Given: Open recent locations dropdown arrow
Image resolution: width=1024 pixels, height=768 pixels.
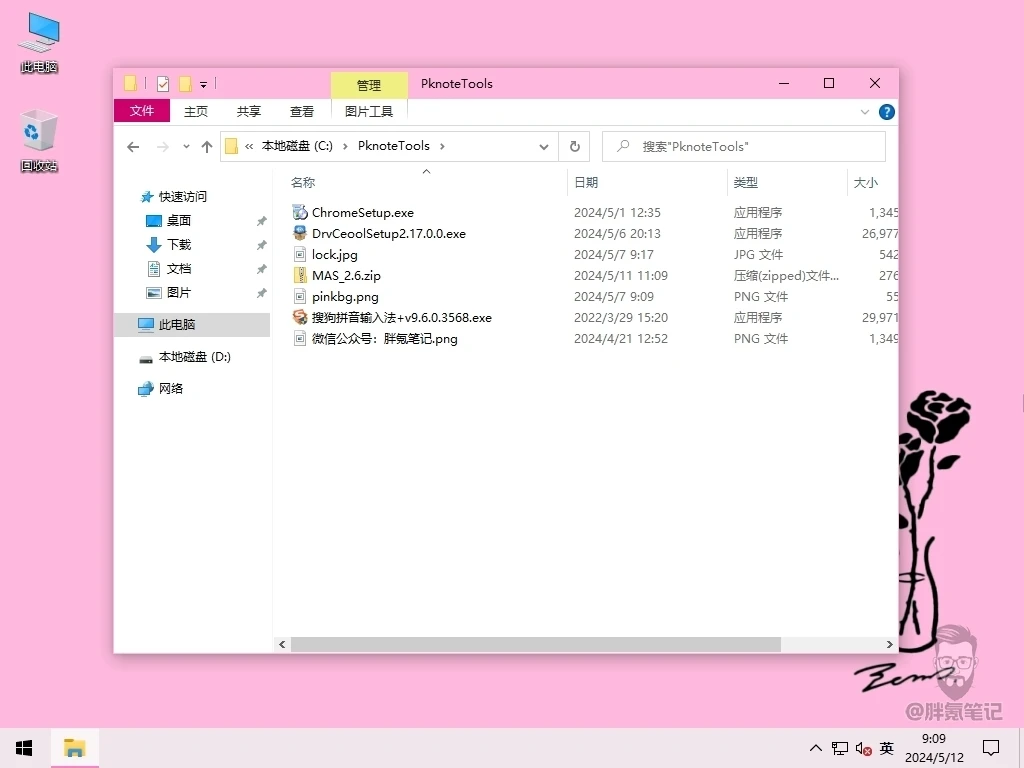Looking at the screenshot, I should (x=186, y=147).
